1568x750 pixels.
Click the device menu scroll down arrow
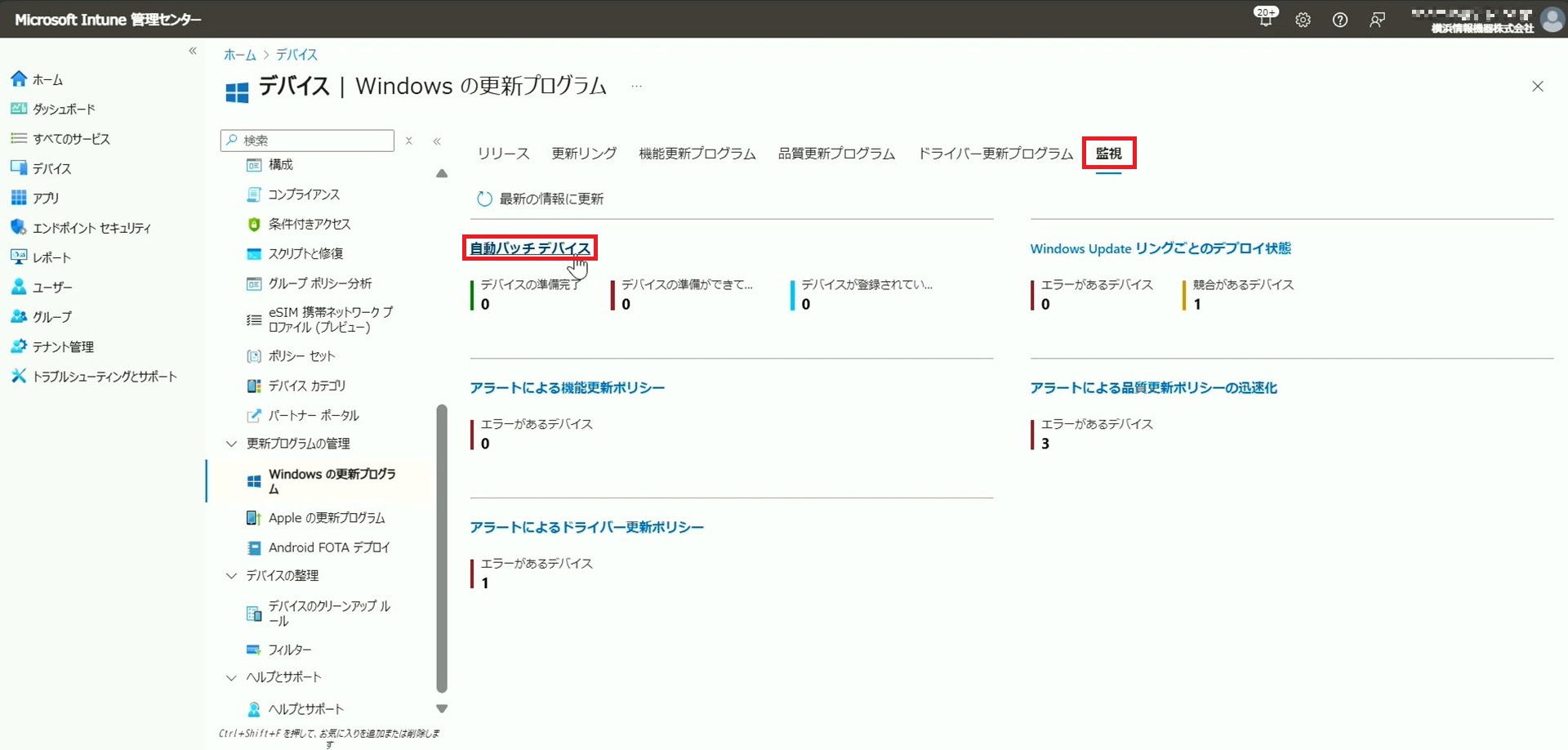(x=442, y=709)
